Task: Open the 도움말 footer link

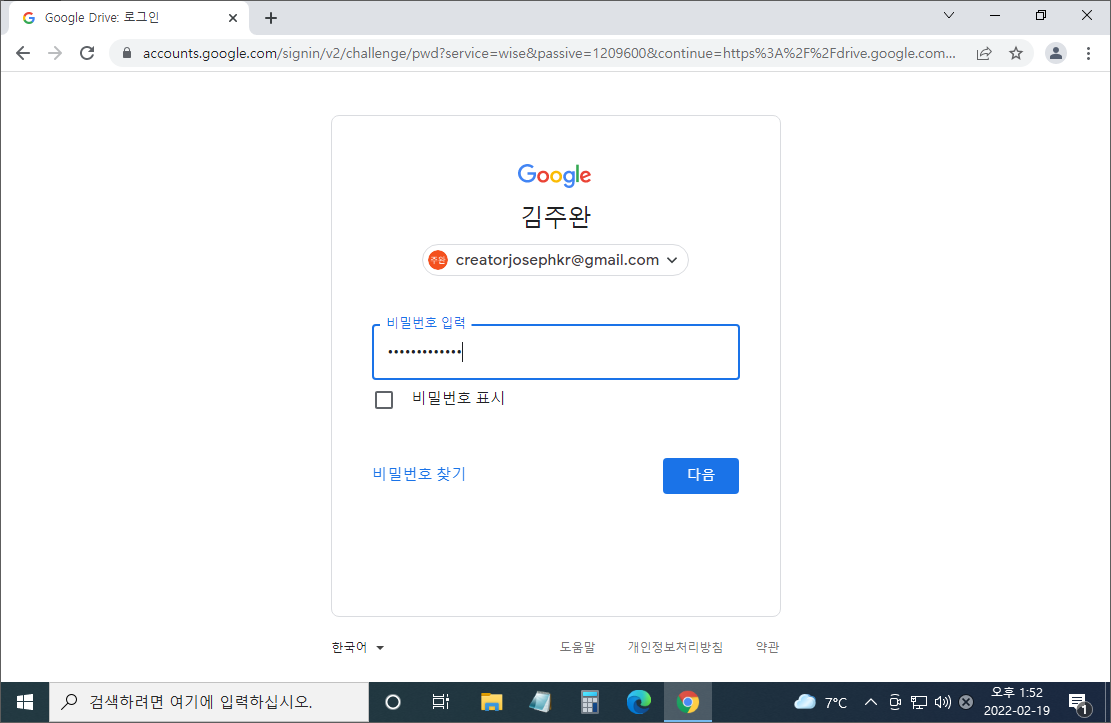Action: pos(577,647)
